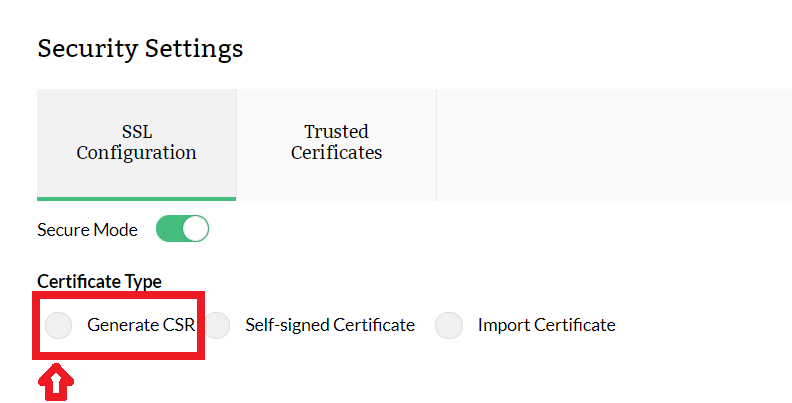This screenshot has width=792, height=403.
Task: Pick the Import Certificate radio button
Action: pyautogui.click(x=449, y=325)
